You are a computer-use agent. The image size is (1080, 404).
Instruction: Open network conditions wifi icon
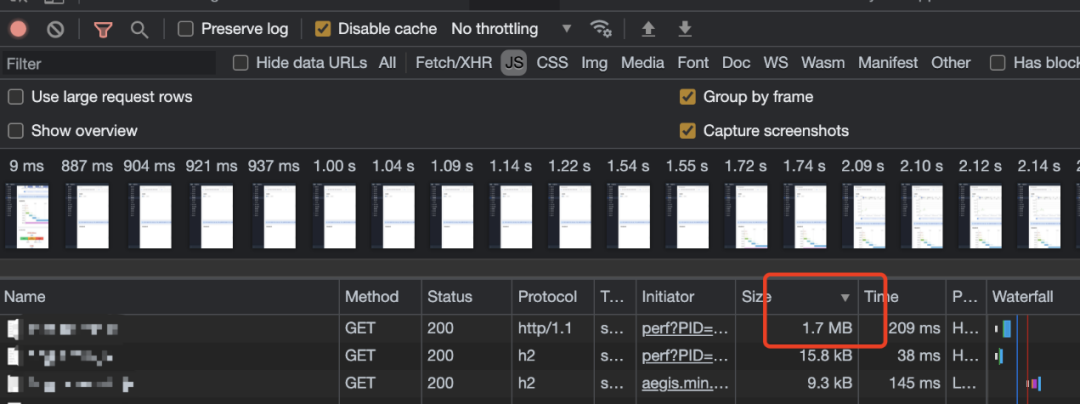pyautogui.click(x=601, y=29)
